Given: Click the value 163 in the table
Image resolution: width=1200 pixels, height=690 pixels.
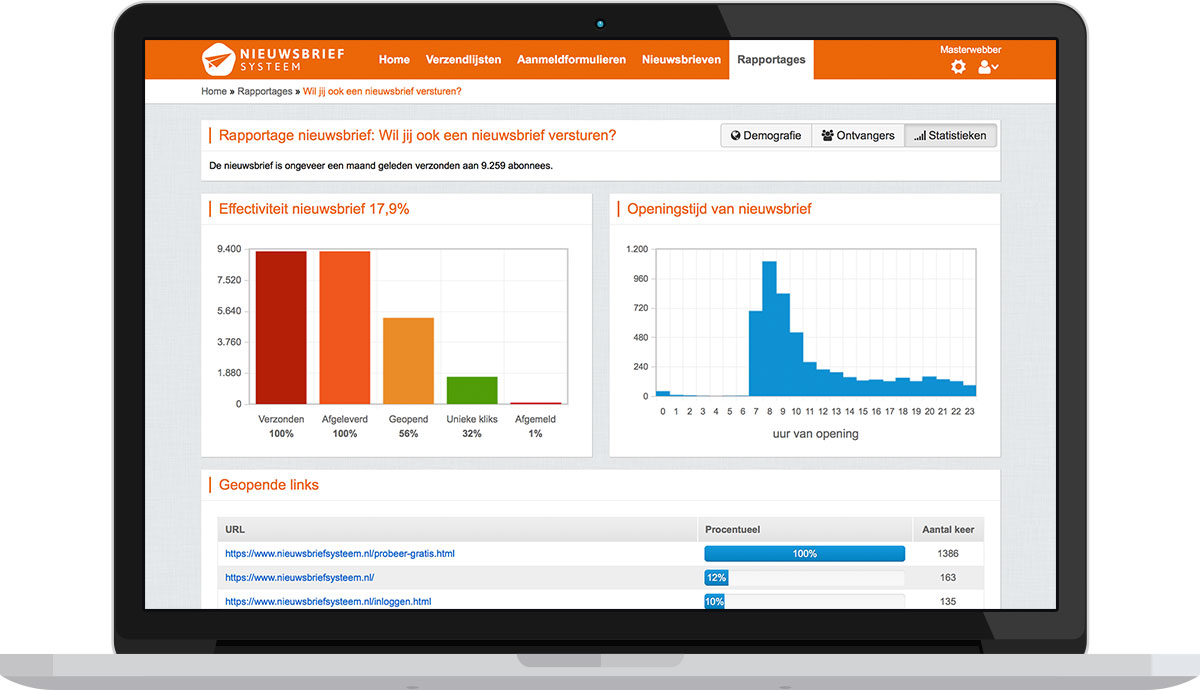Looking at the screenshot, I should 948,577.
